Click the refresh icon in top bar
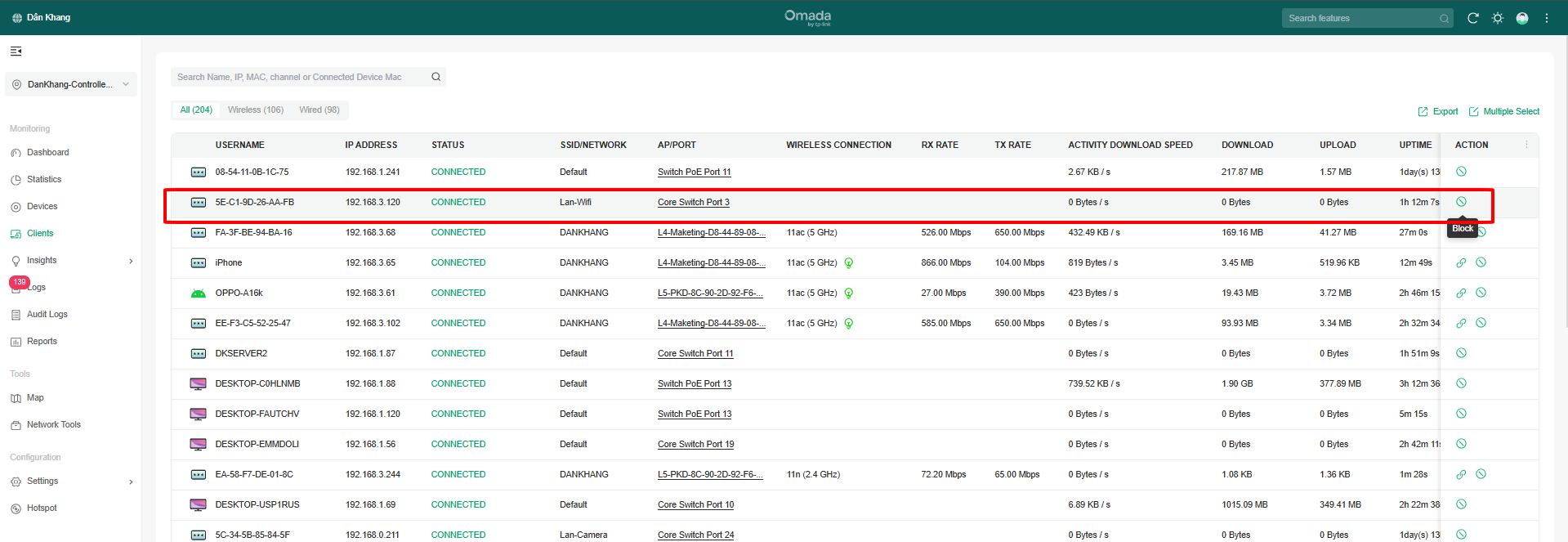 click(1472, 18)
